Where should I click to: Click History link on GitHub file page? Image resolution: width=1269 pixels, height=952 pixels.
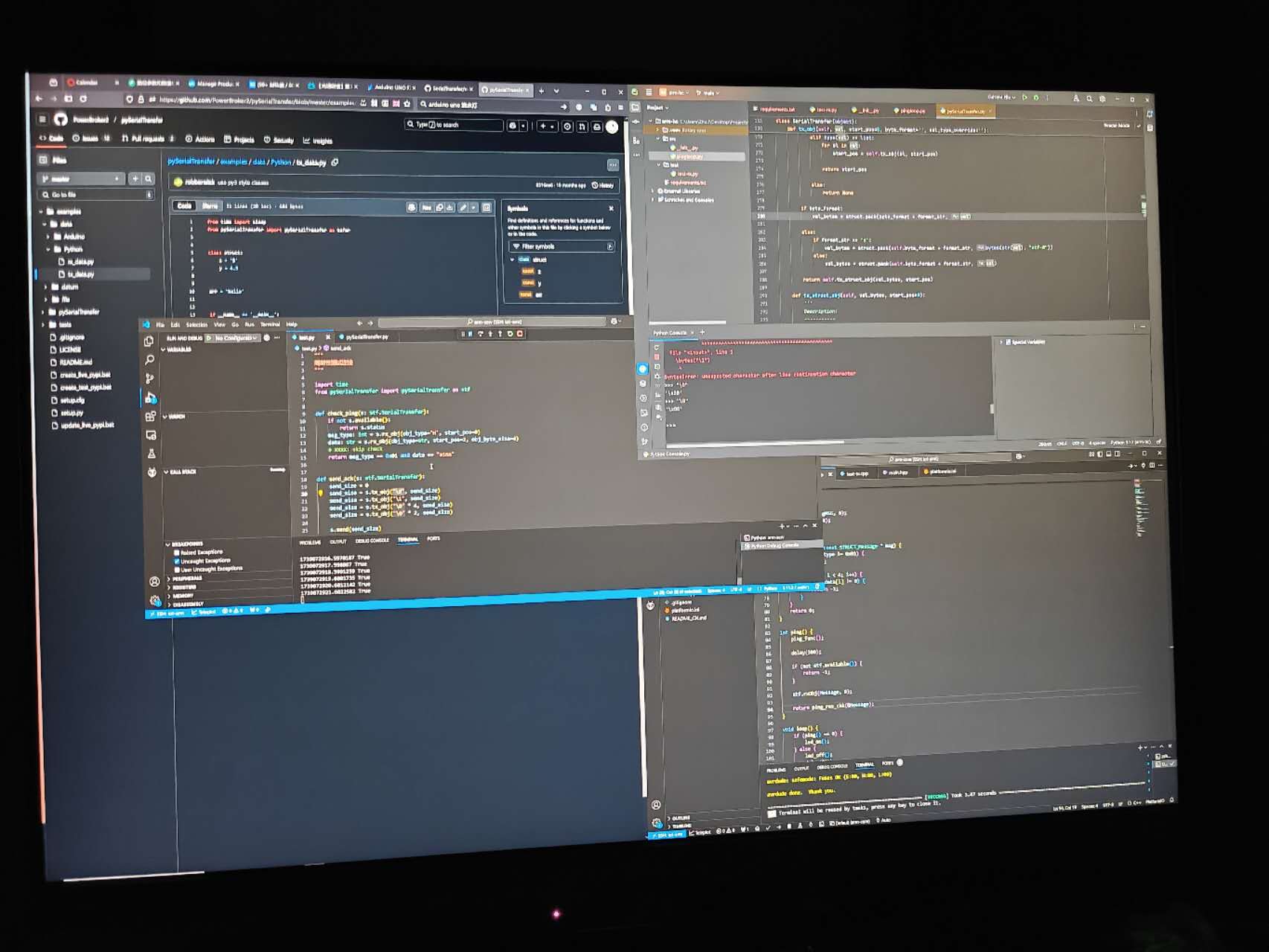click(603, 185)
